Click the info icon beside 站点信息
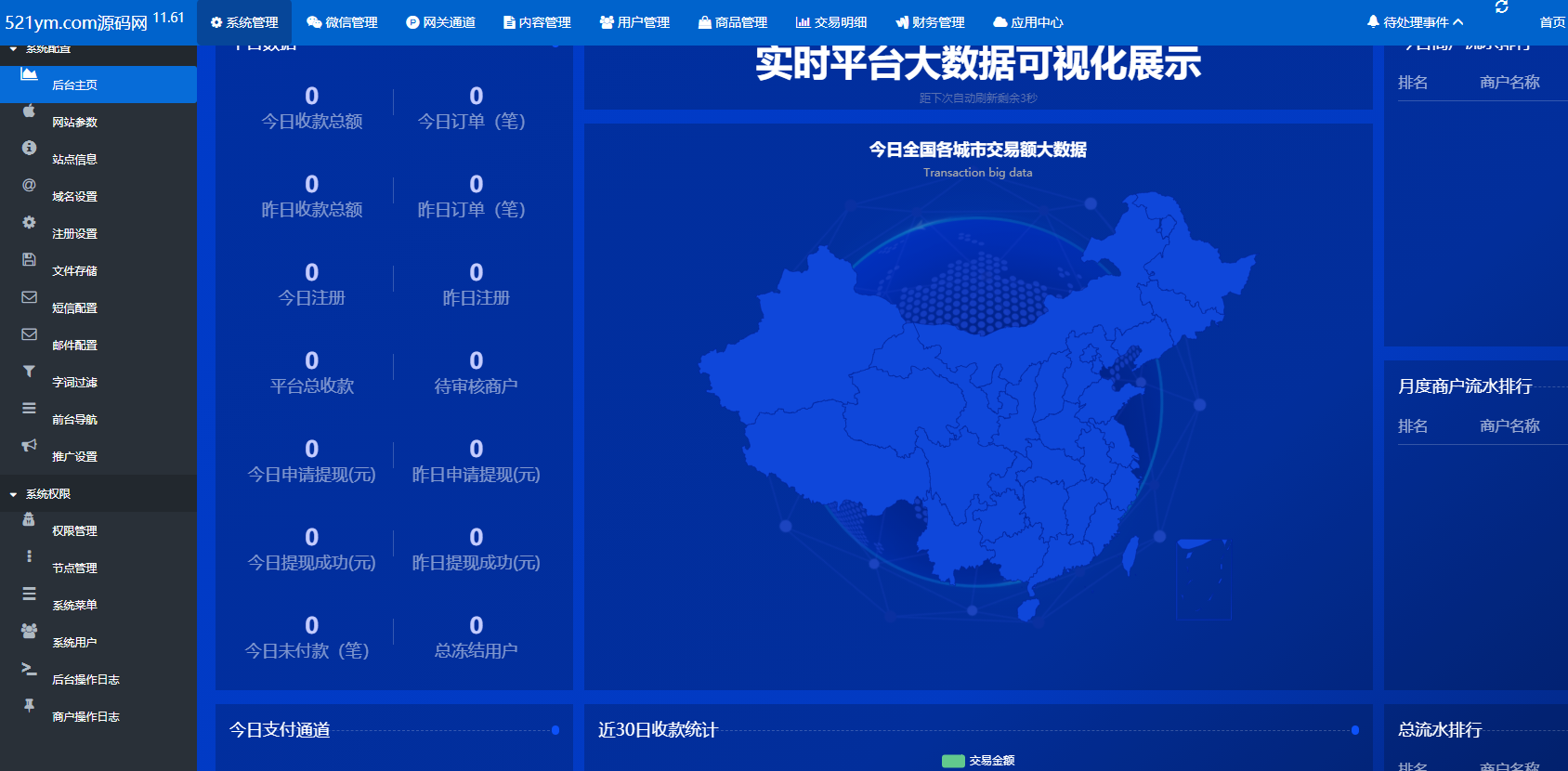 point(29,149)
